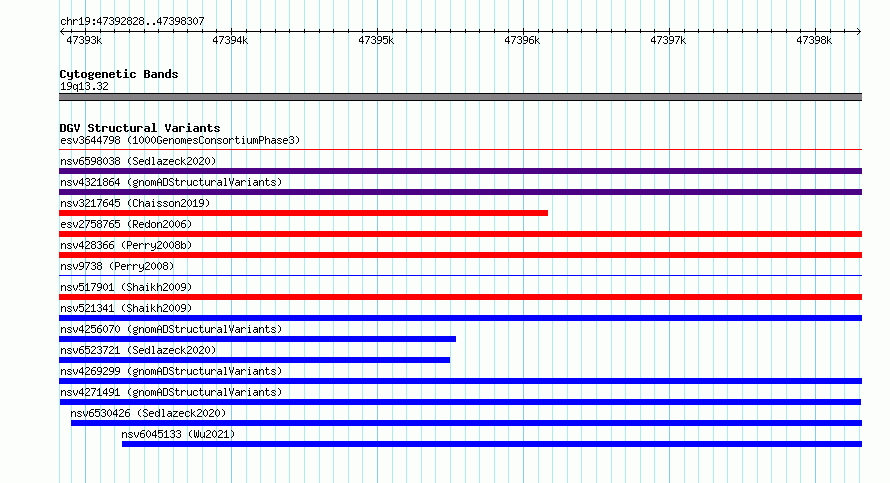Image resolution: width=890 pixels, height=483 pixels.
Task: Select the blue nsv6523721 variant bar
Action: coord(254,360)
